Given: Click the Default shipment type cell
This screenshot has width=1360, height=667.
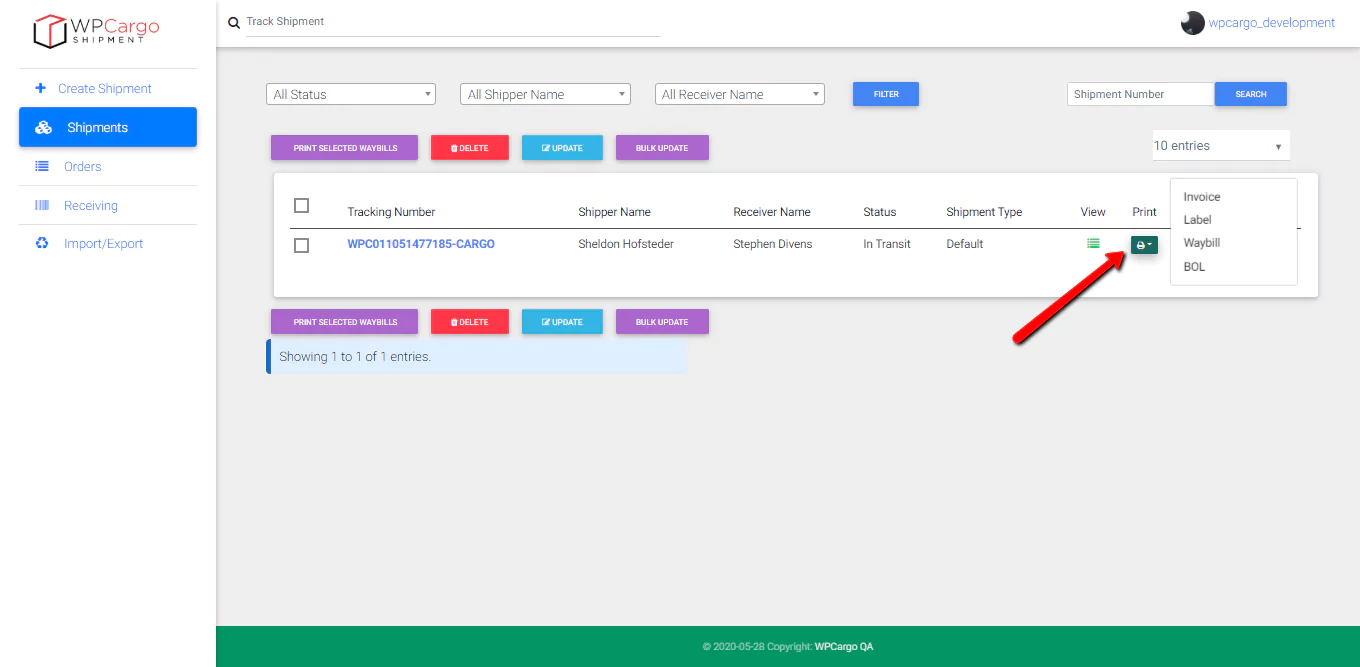Looking at the screenshot, I should pyautogui.click(x=965, y=244).
